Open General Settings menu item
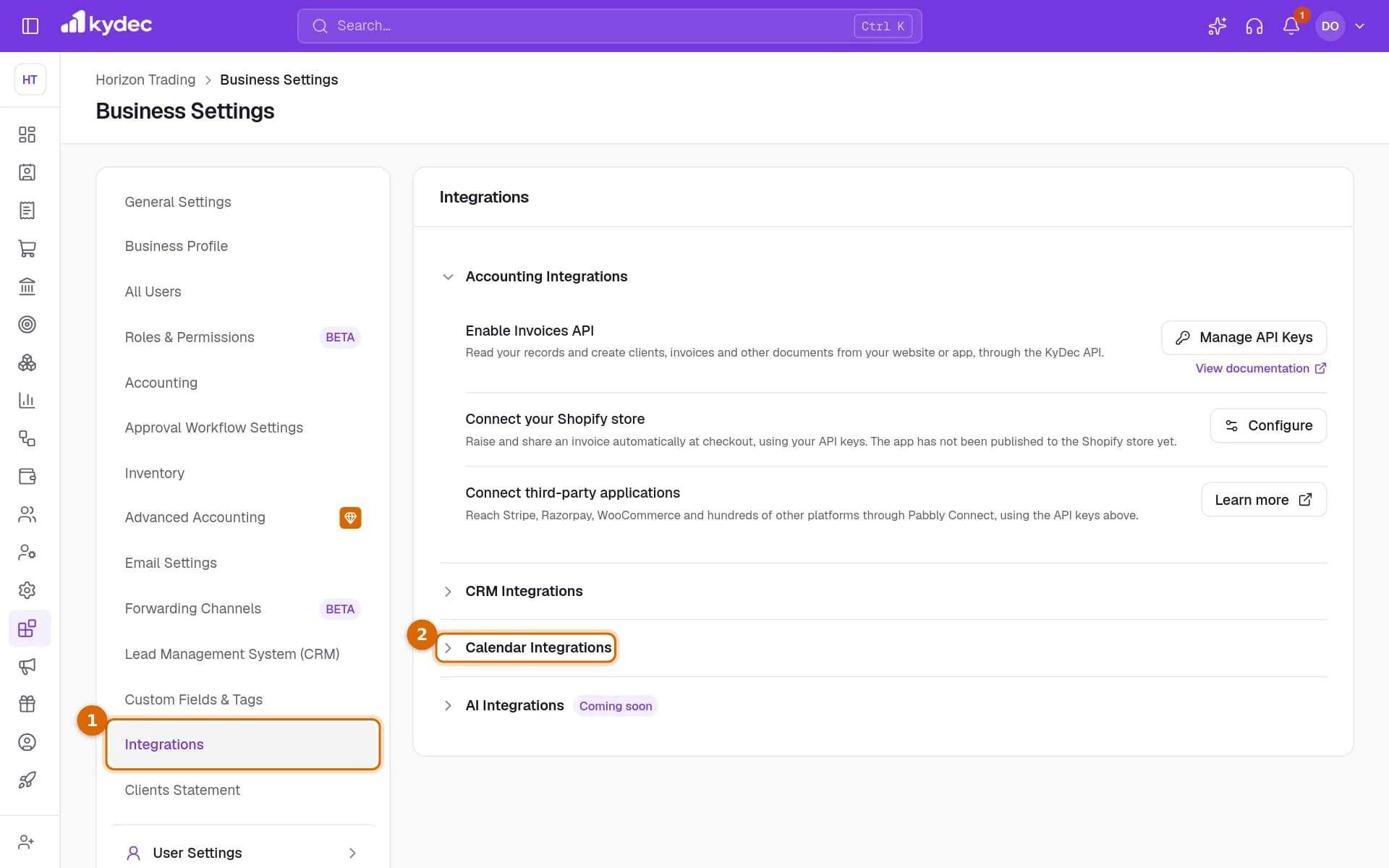 [242, 202]
